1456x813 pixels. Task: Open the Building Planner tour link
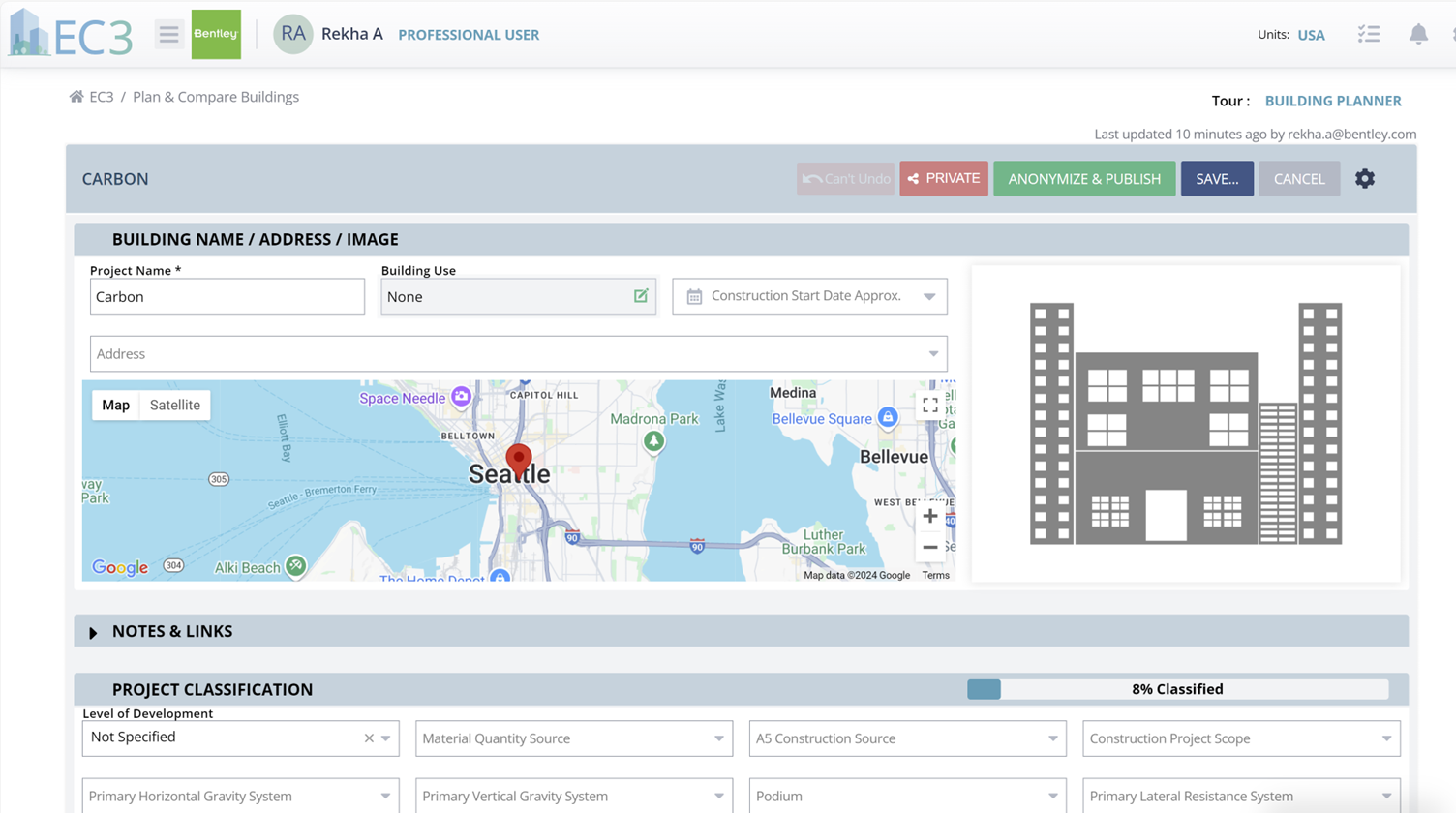tap(1332, 101)
